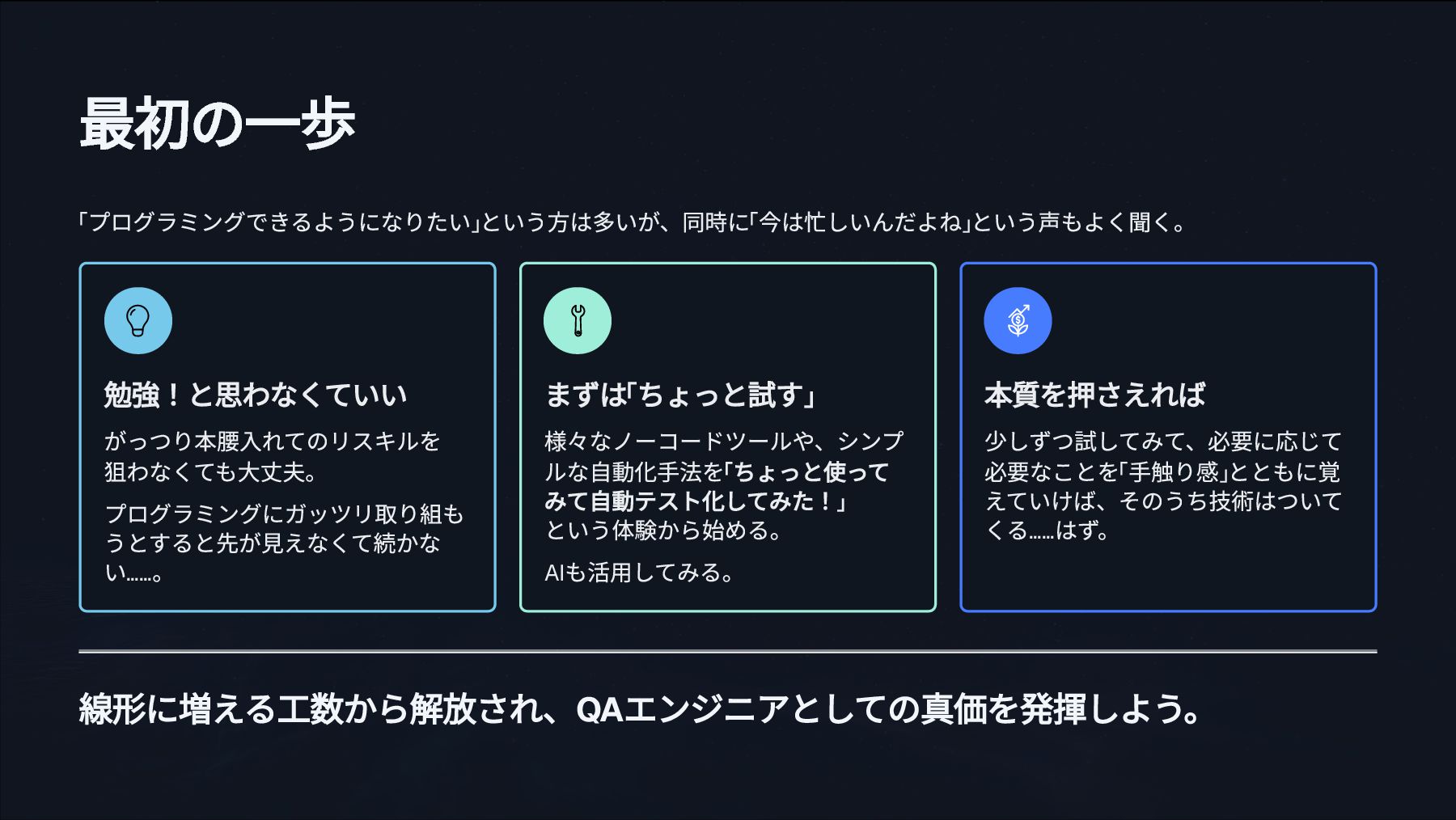Click the paragraph プログラミングにガッツリ取り組もう
This screenshot has width=1456, height=820.
[283, 542]
